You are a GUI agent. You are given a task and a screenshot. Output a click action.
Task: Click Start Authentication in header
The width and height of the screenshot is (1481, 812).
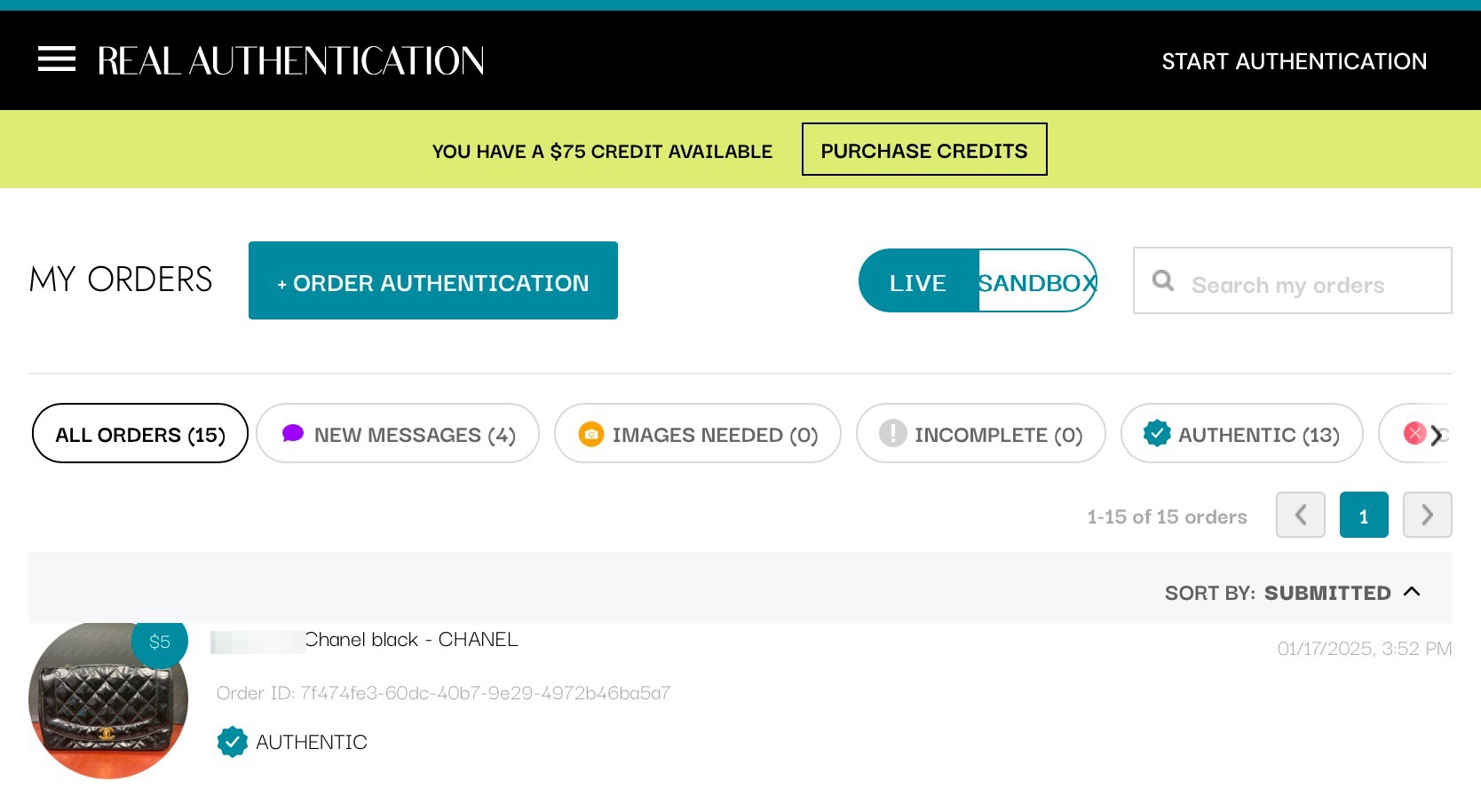click(1294, 61)
